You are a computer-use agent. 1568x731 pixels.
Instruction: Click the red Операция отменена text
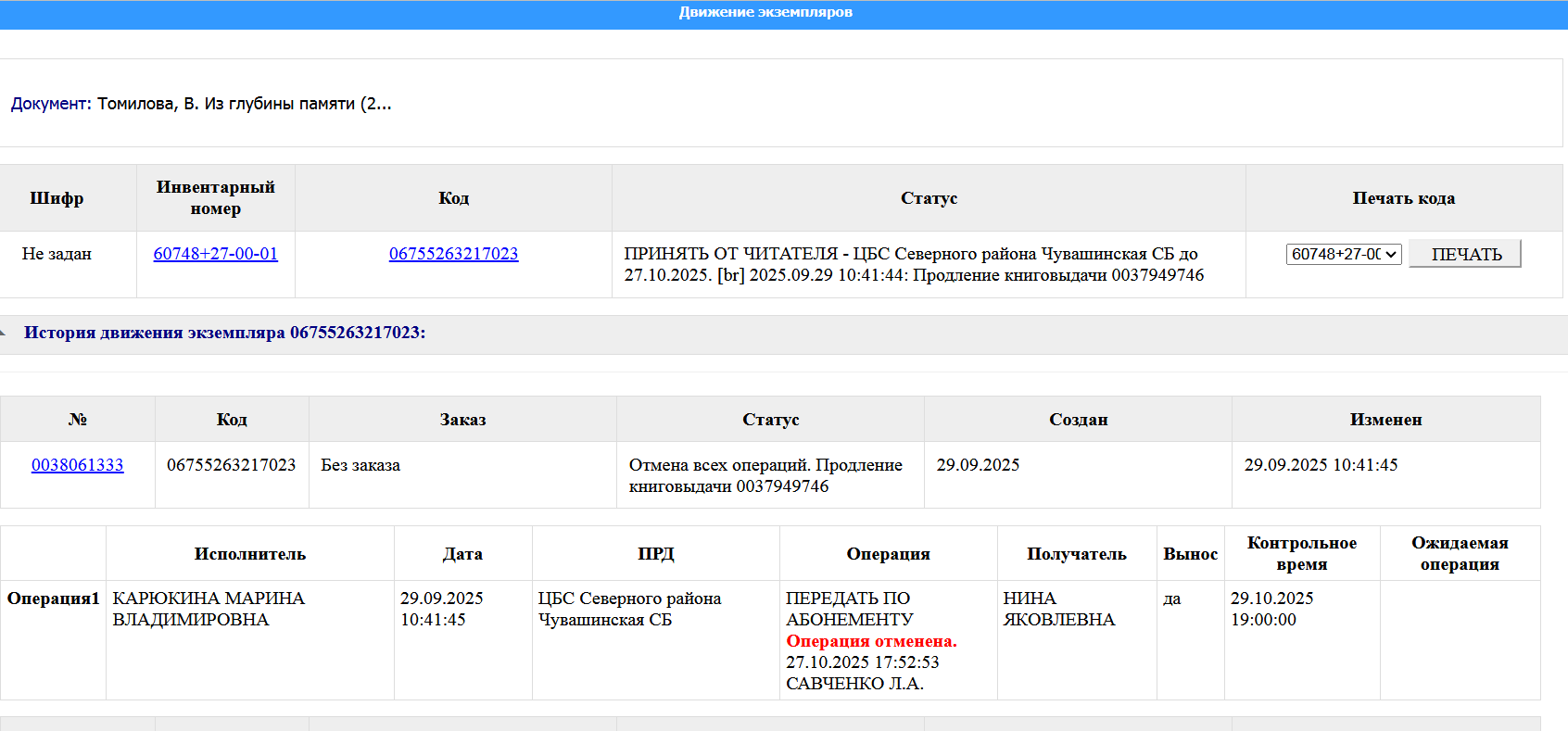pyautogui.click(x=871, y=641)
